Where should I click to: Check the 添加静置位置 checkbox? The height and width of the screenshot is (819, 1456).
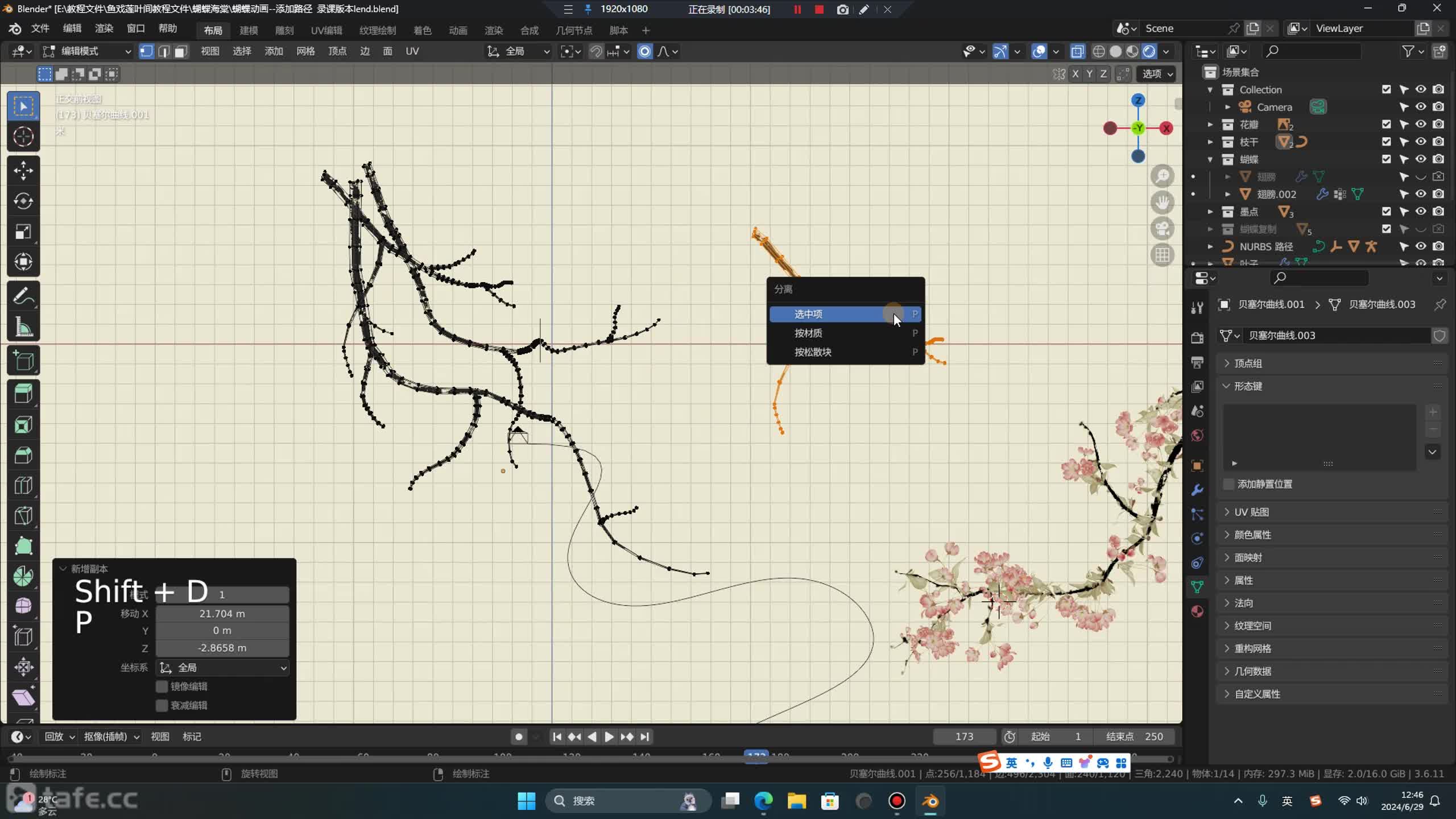(1229, 484)
